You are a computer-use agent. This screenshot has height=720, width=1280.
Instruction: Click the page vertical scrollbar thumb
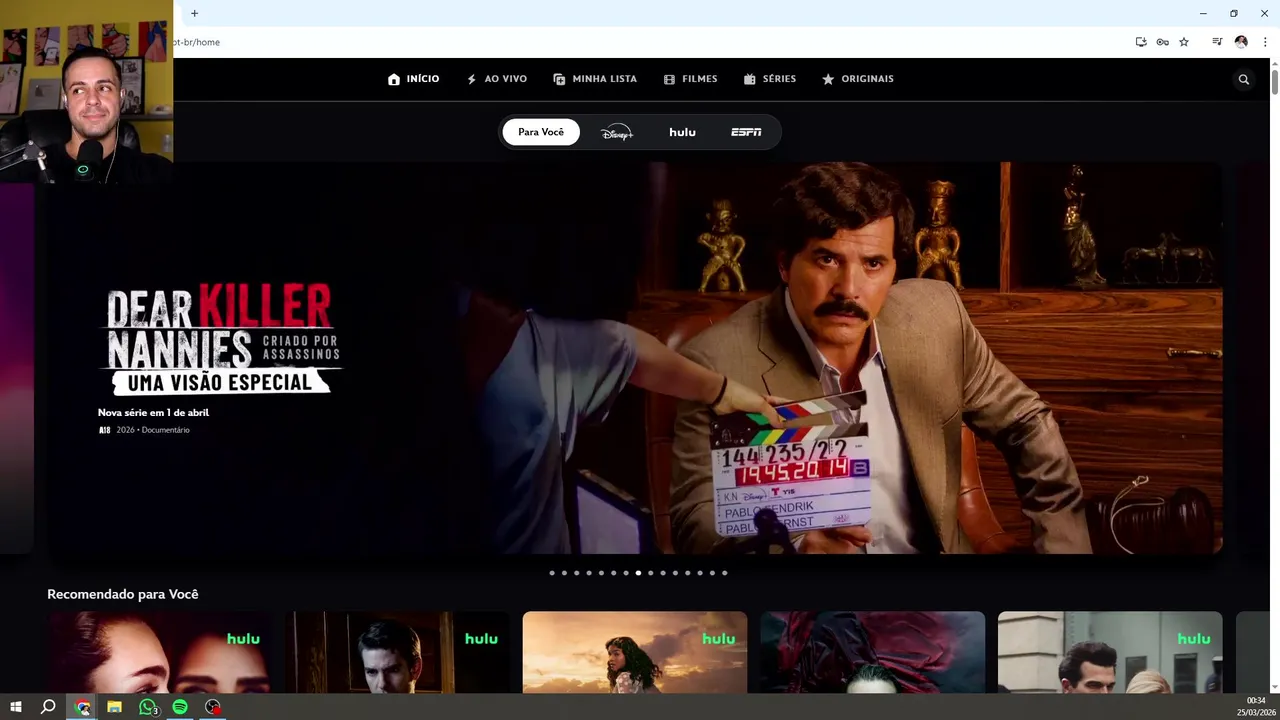1274,83
